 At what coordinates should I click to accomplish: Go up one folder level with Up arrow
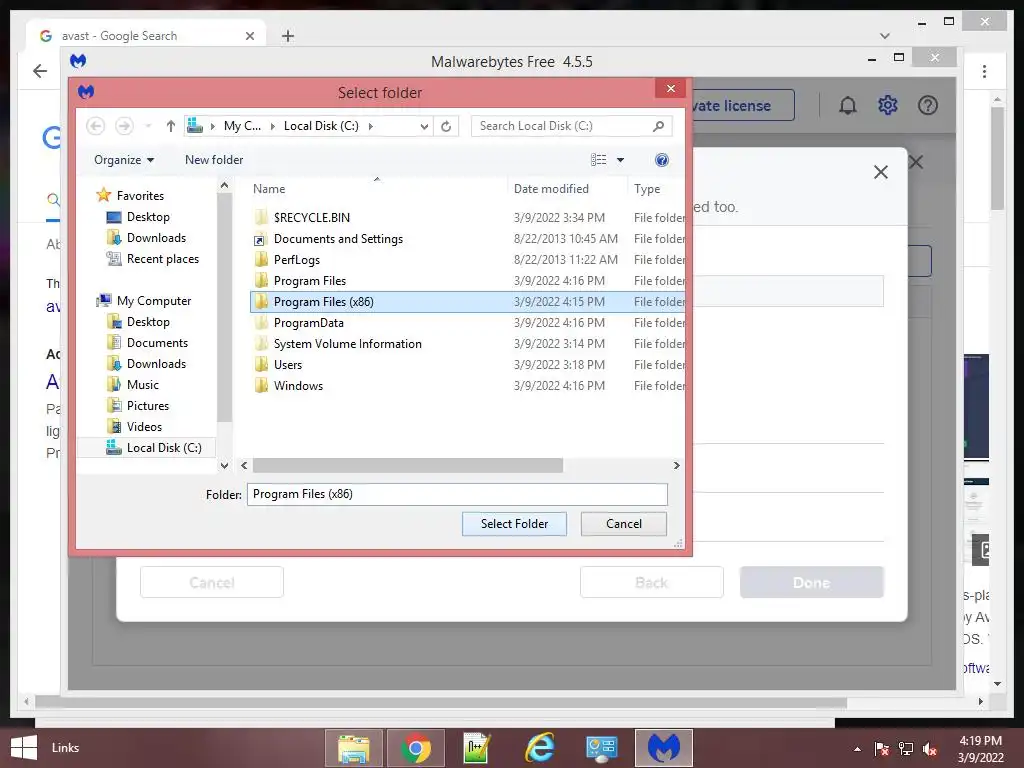170,126
